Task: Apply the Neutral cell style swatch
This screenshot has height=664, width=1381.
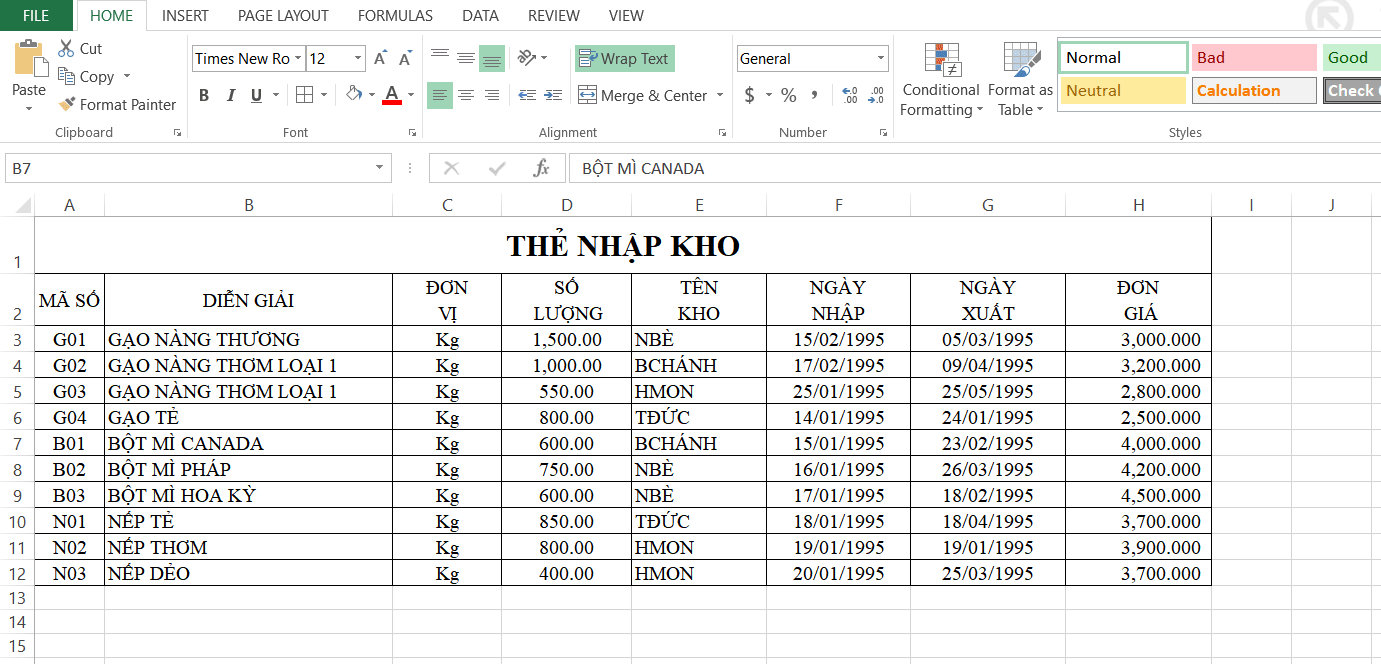Action: (x=1123, y=90)
